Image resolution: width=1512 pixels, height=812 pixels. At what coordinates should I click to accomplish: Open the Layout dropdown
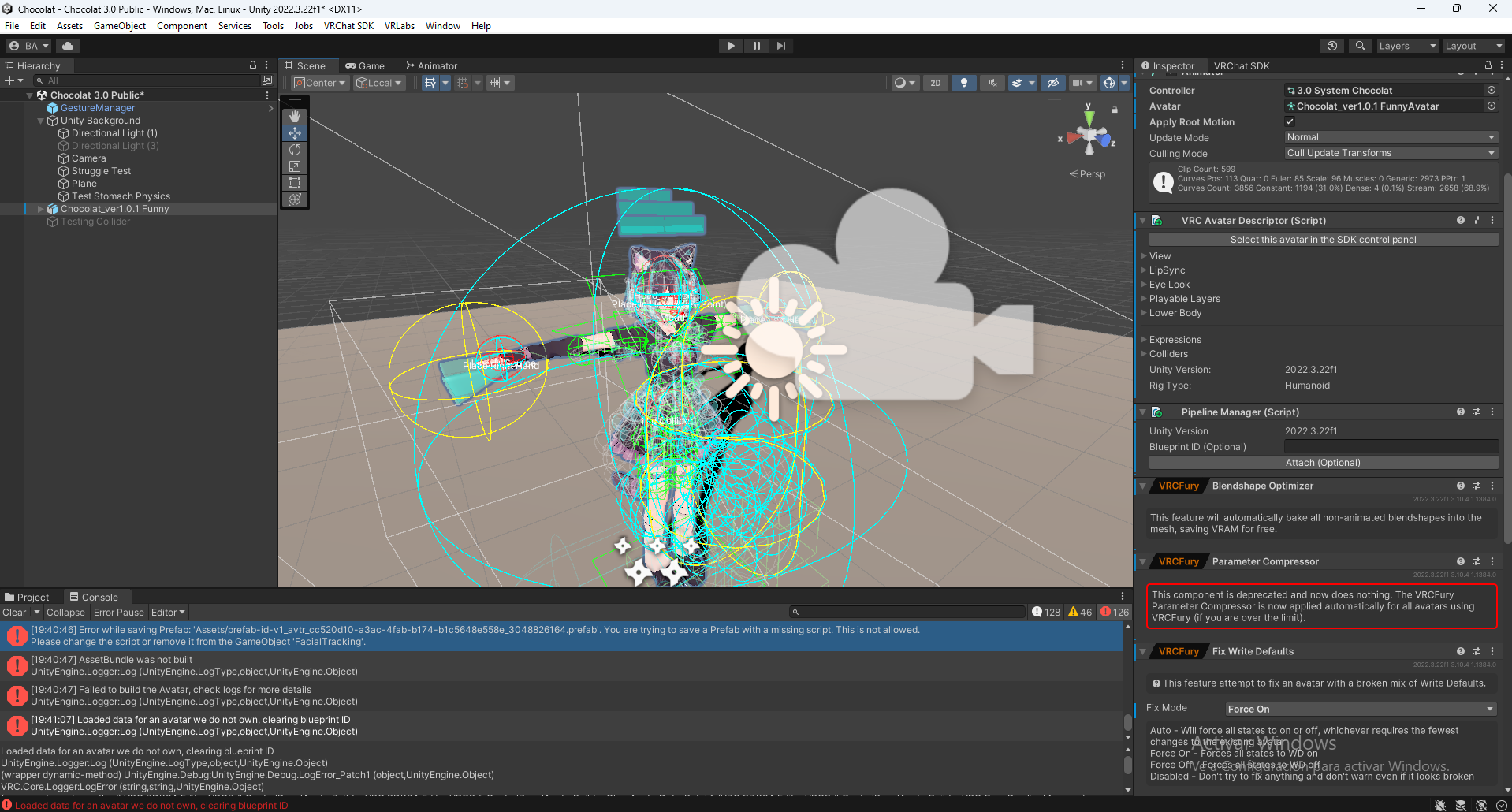click(1473, 46)
